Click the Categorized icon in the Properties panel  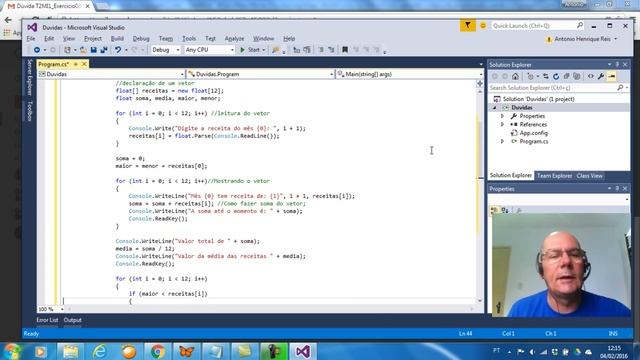(x=495, y=210)
